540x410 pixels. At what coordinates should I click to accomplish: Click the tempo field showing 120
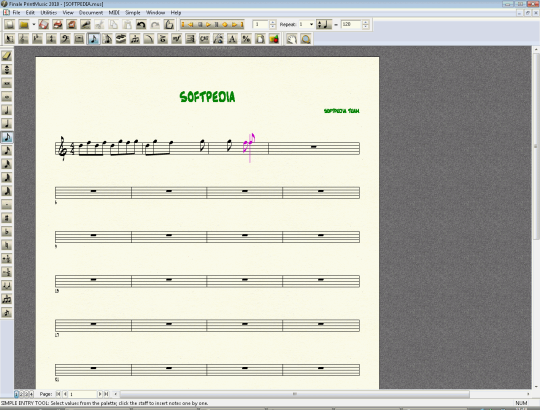[x=351, y=24]
